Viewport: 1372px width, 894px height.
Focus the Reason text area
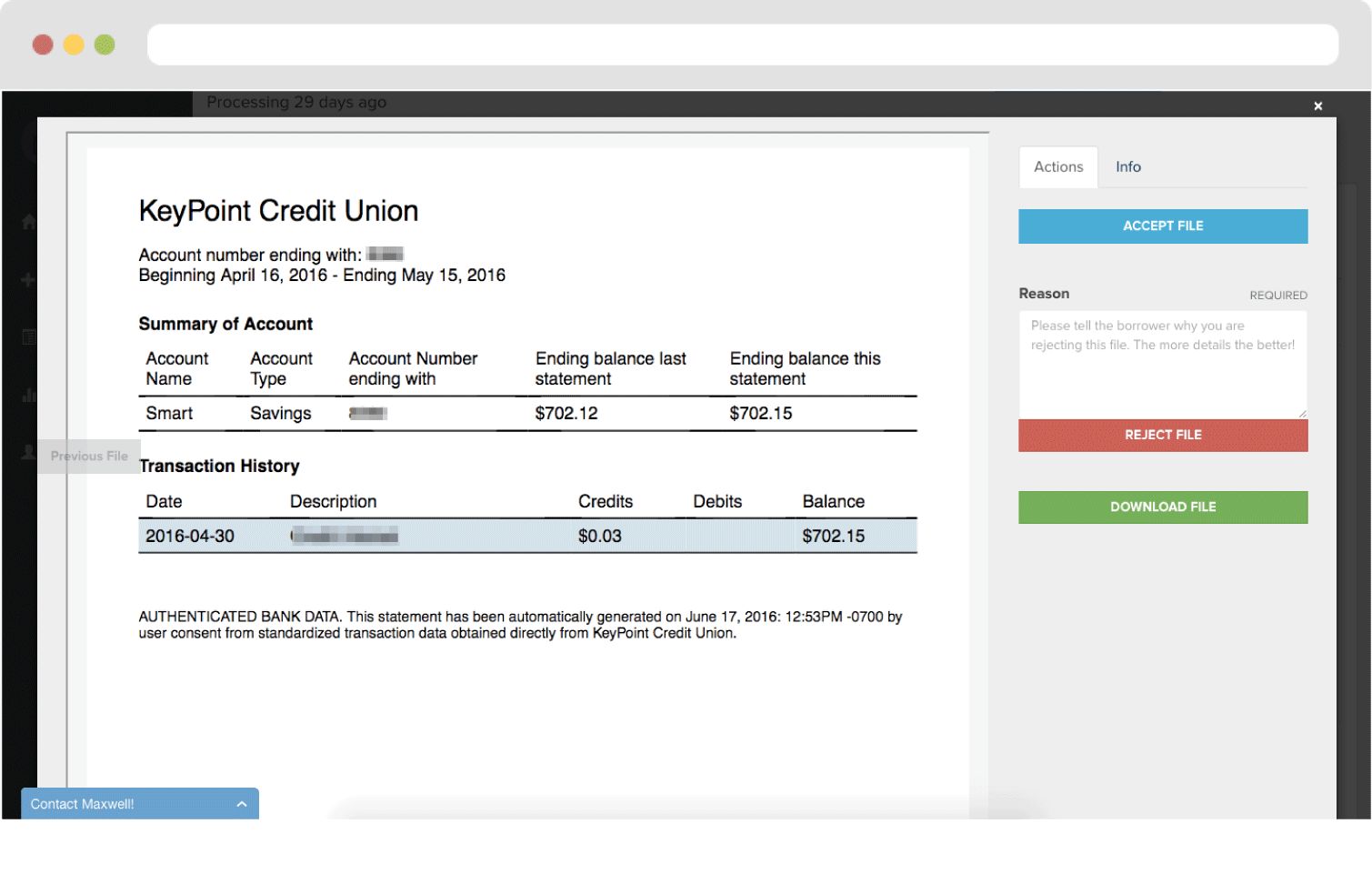[1163, 365]
